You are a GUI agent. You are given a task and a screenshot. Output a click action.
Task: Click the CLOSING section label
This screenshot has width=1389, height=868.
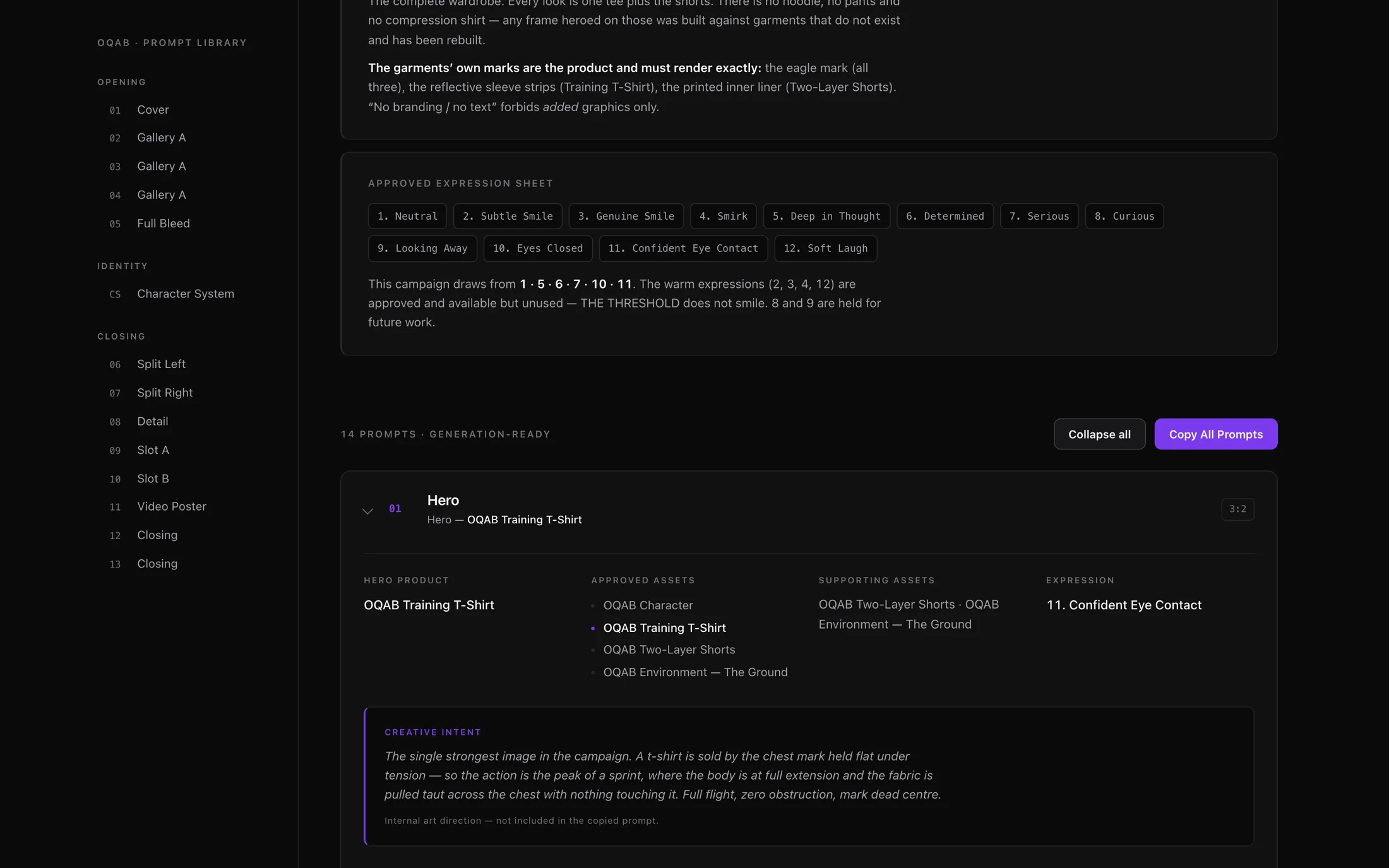pos(121,336)
